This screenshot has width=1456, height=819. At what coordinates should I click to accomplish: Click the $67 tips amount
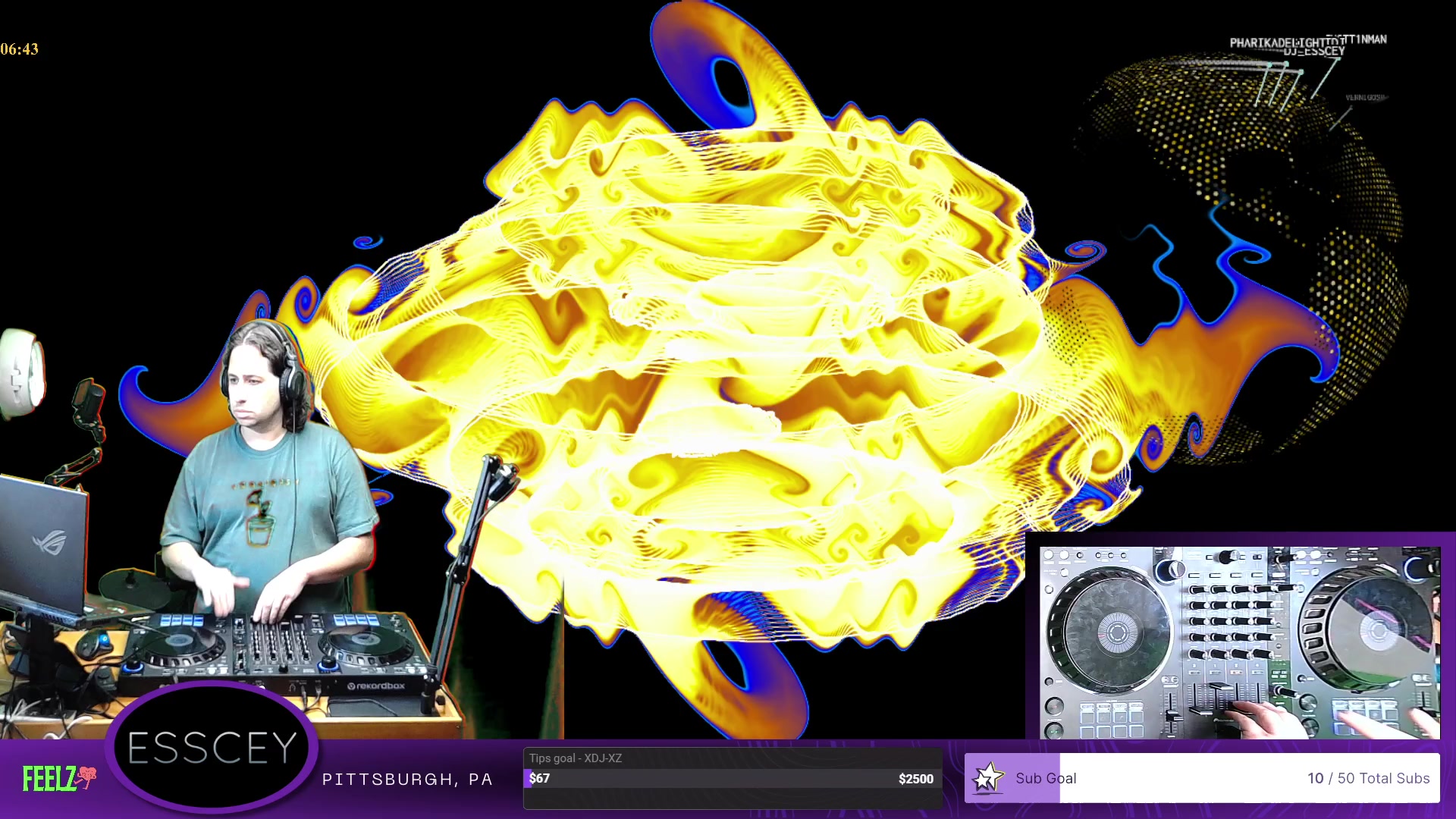(x=540, y=779)
